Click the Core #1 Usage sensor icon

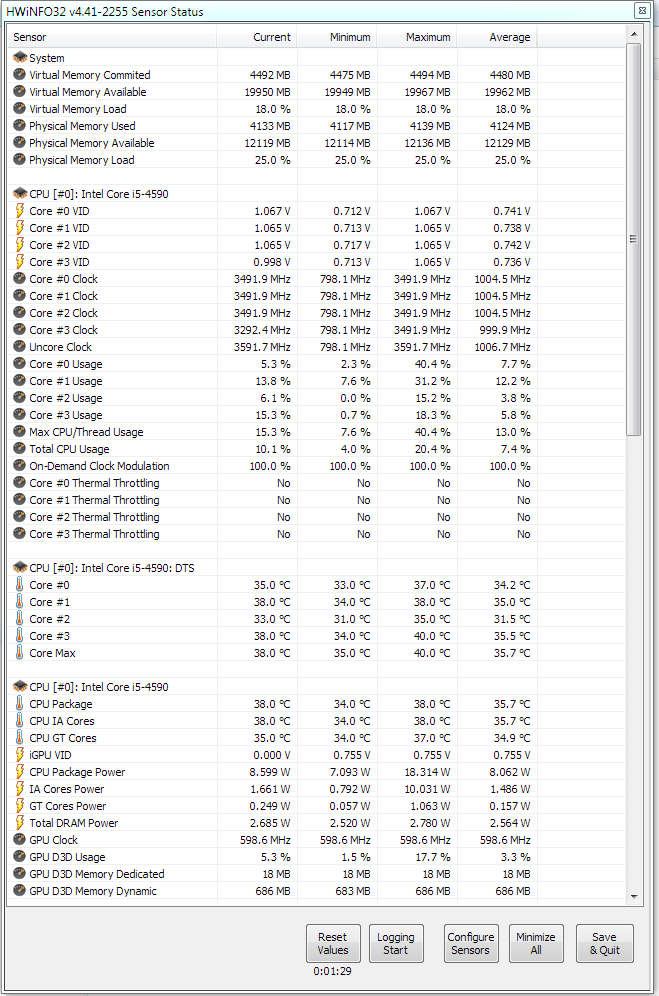(x=20, y=381)
